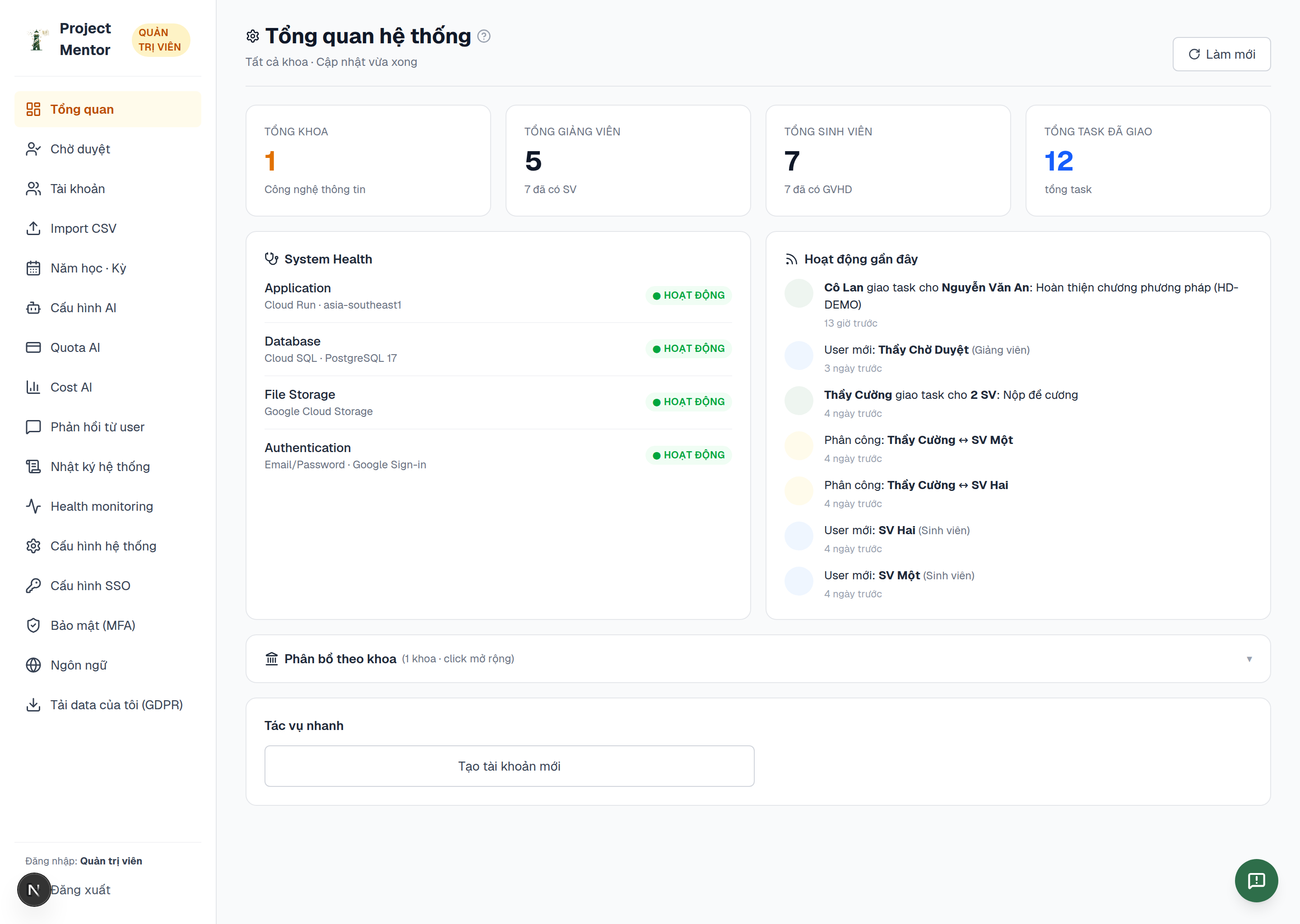
Task: Click Tạo tài khoản mới button
Action: coord(510,767)
